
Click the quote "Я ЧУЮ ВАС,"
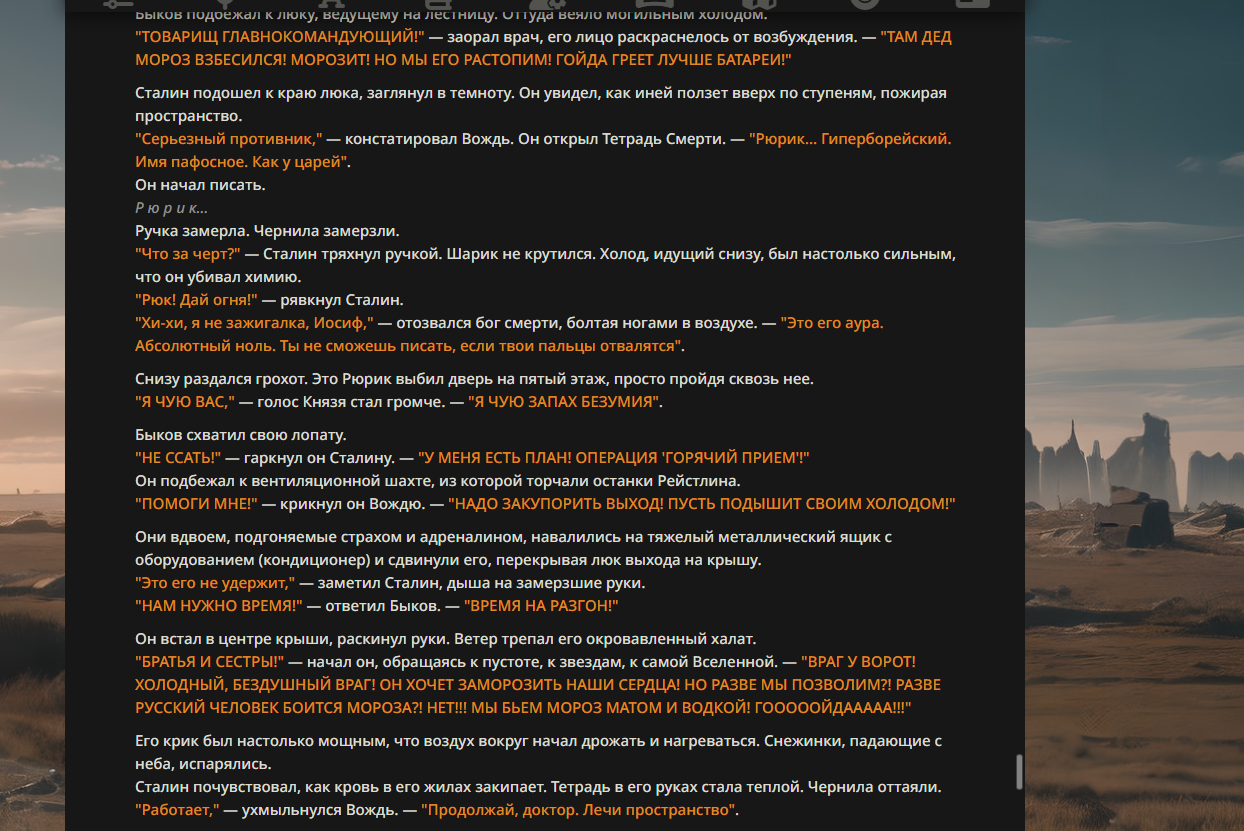tap(185, 403)
